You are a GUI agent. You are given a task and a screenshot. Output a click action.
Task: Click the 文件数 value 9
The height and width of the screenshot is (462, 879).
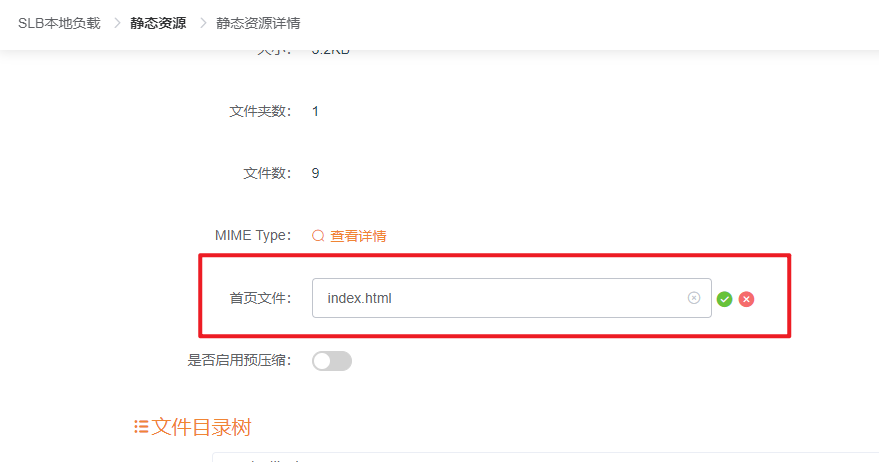click(x=315, y=173)
